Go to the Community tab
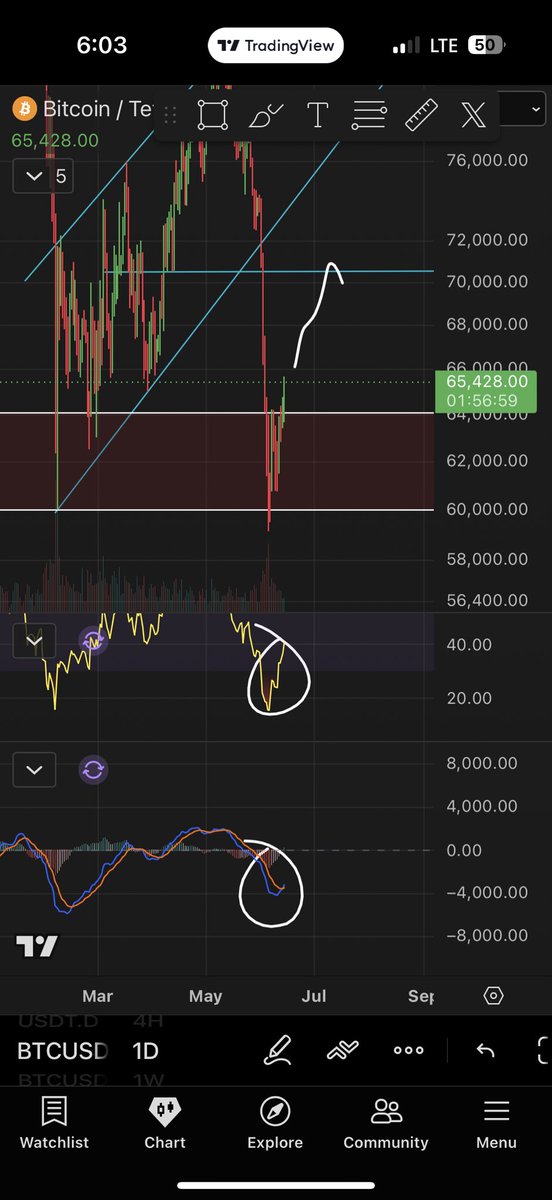 386,1123
